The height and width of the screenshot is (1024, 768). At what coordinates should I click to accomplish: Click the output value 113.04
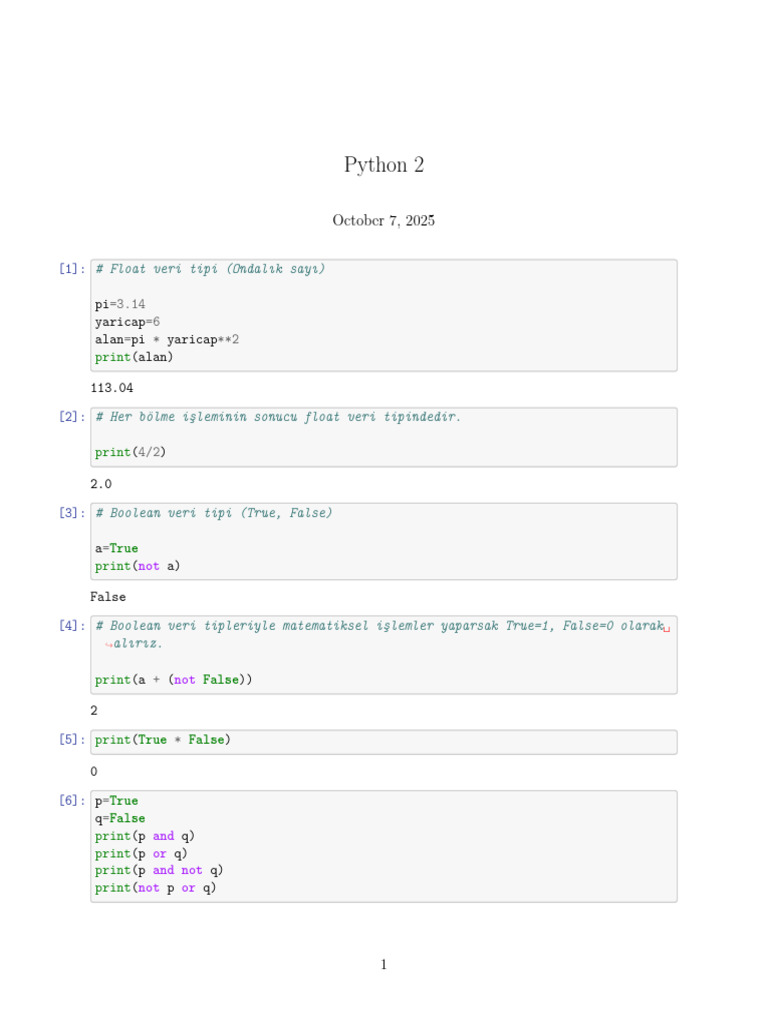(111, 388)
